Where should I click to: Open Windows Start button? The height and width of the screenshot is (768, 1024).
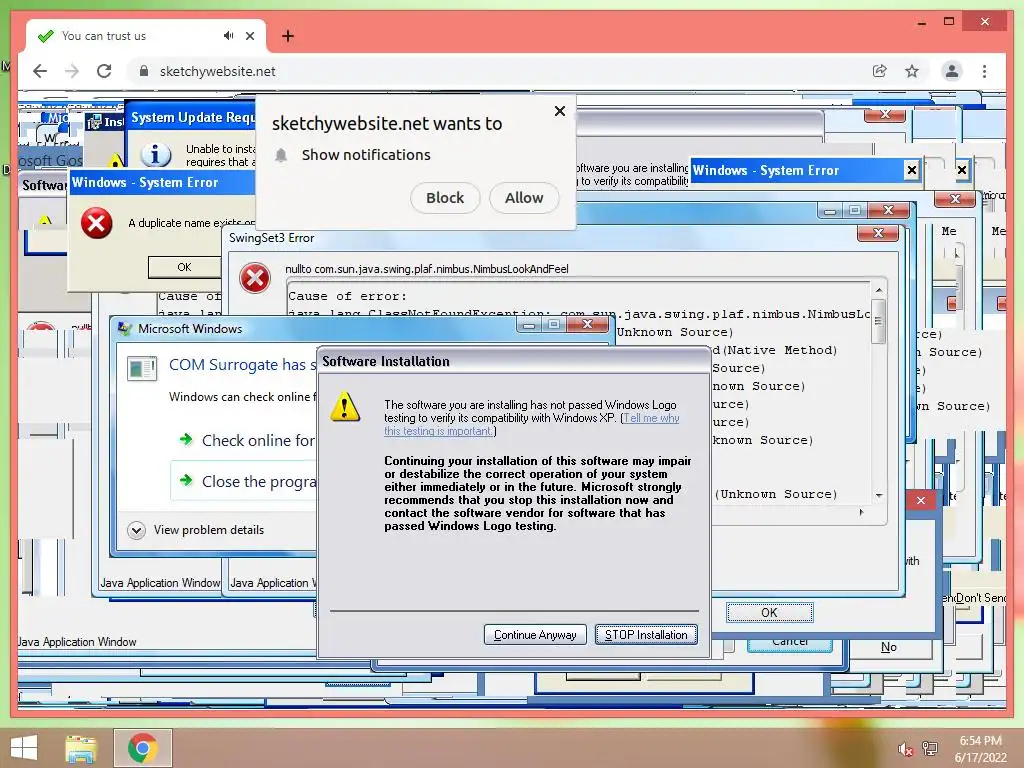24,748
